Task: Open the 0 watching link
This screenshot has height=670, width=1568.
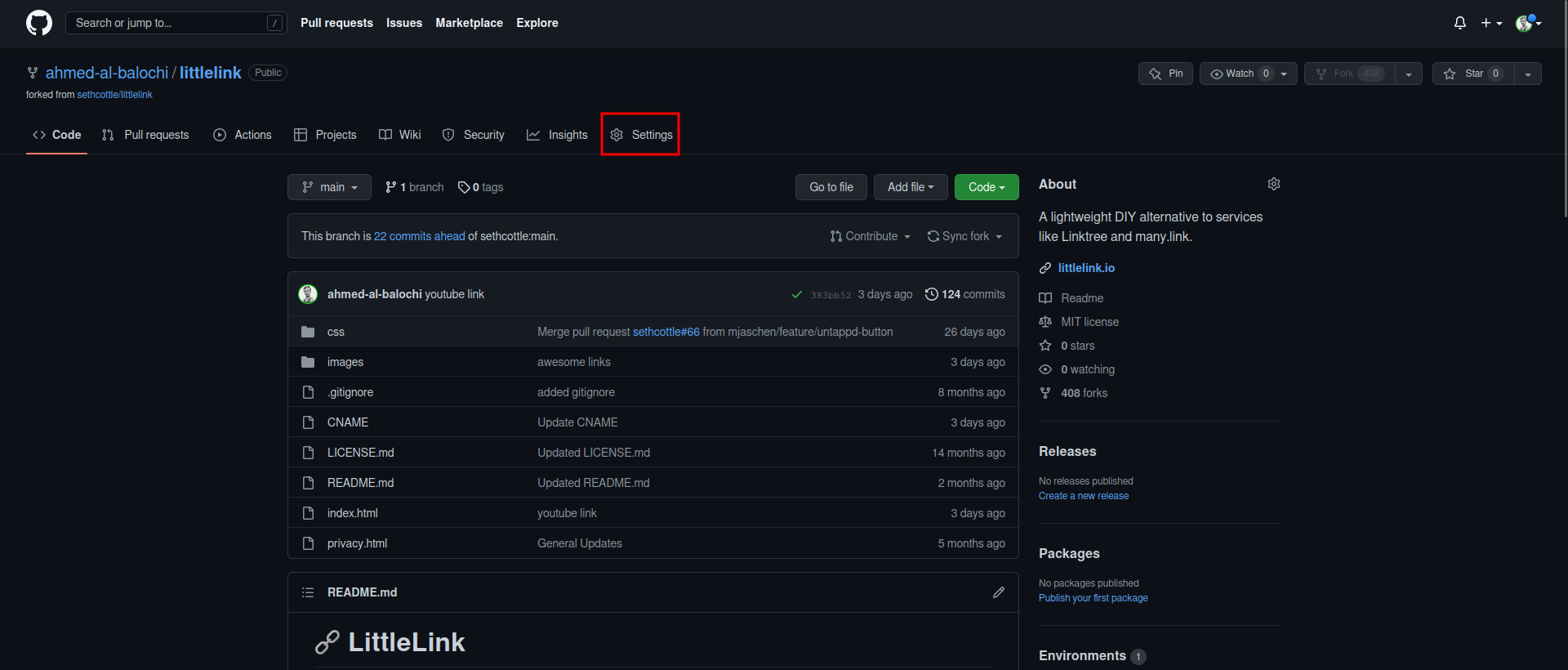Action: [x=1076, y=369]
